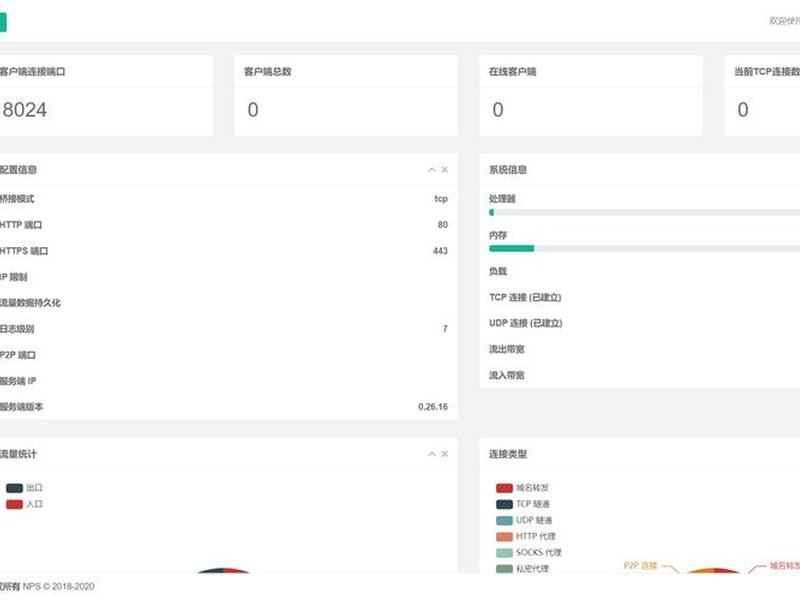
Task: Click the 在线客户端 card title
Action: (x=512, y=72)
